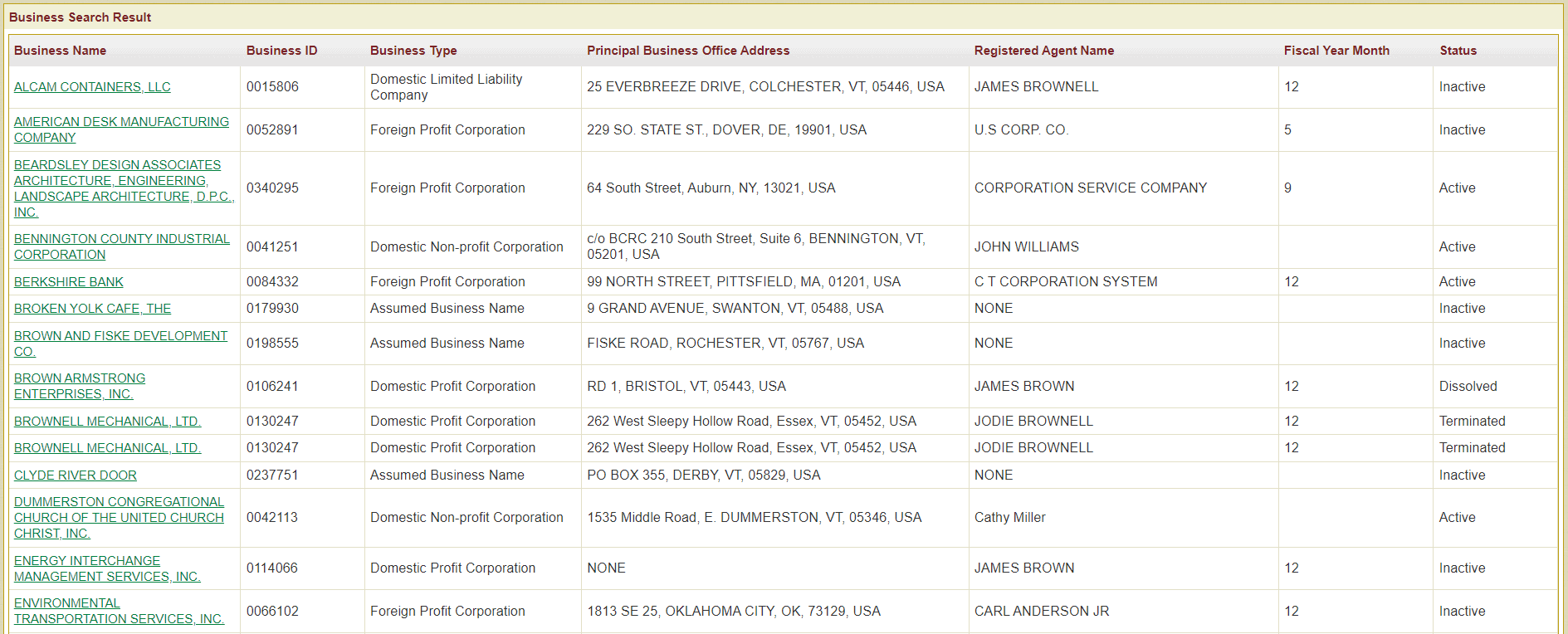
Task: Open the CLYDE RIVER DOOR record
Action: (x=76, y=475)
